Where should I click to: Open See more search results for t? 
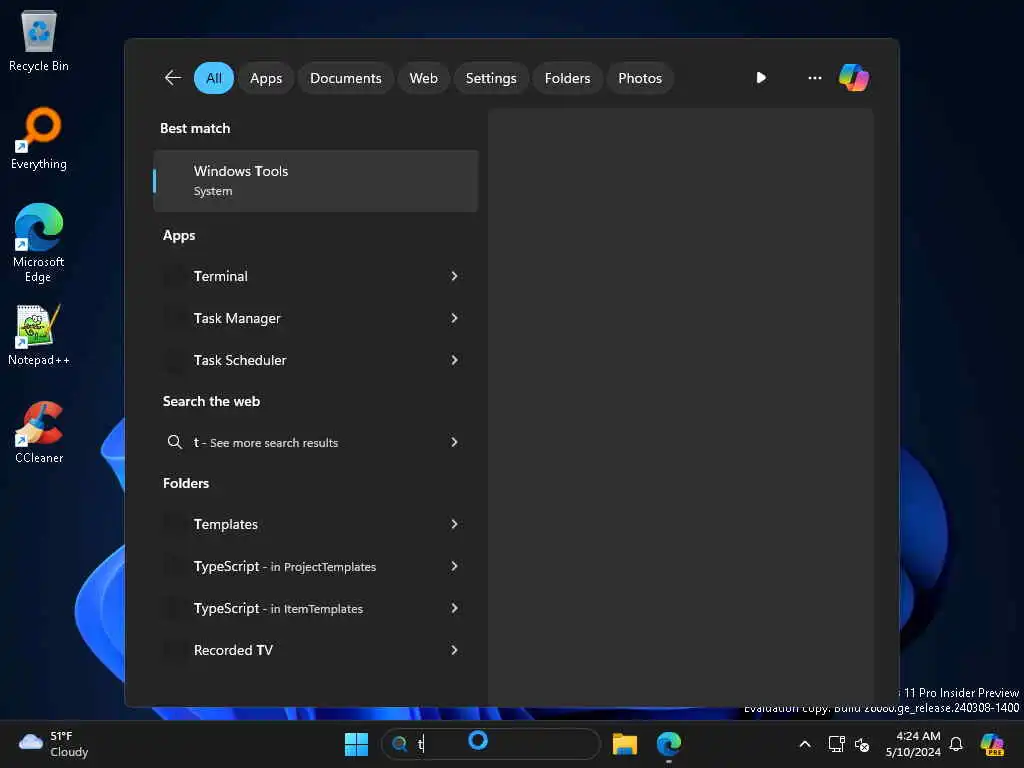click(315, 442)
